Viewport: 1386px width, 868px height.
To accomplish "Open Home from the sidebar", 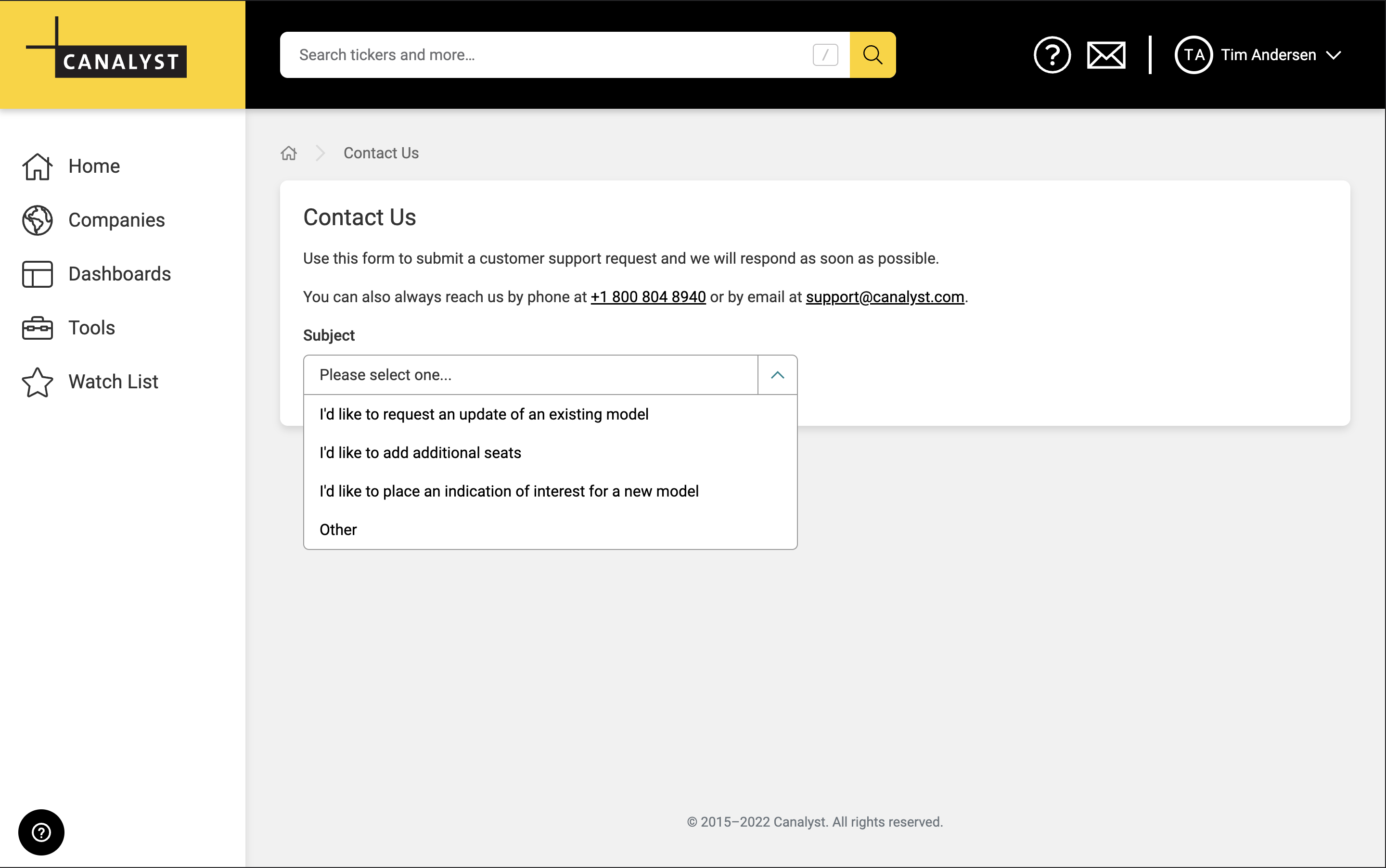I will [x=93, y=166].
